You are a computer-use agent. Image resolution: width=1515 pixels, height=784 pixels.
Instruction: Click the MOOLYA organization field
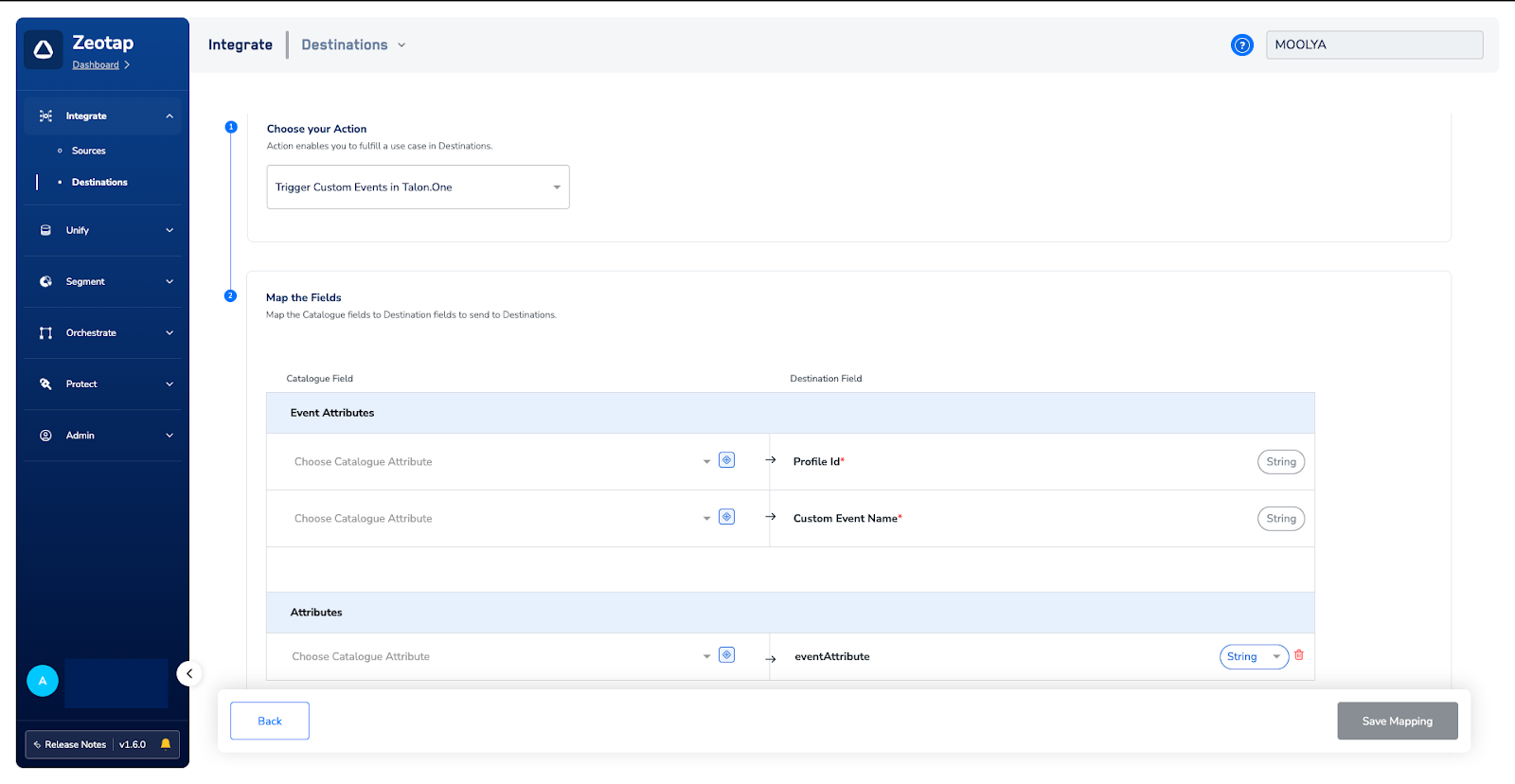point(1375,45)
